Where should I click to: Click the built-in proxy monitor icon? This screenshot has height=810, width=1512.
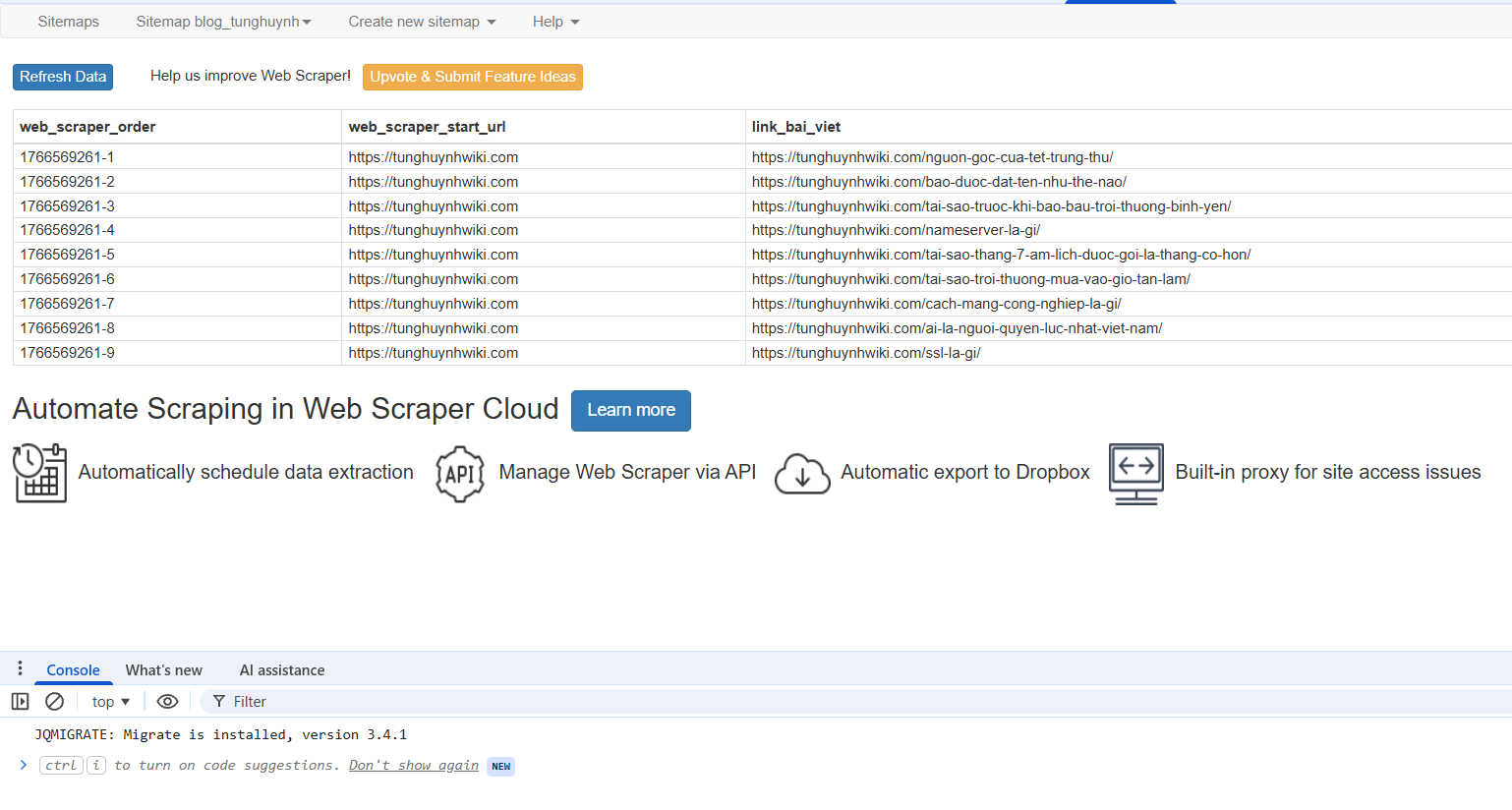coord(1135,473)
